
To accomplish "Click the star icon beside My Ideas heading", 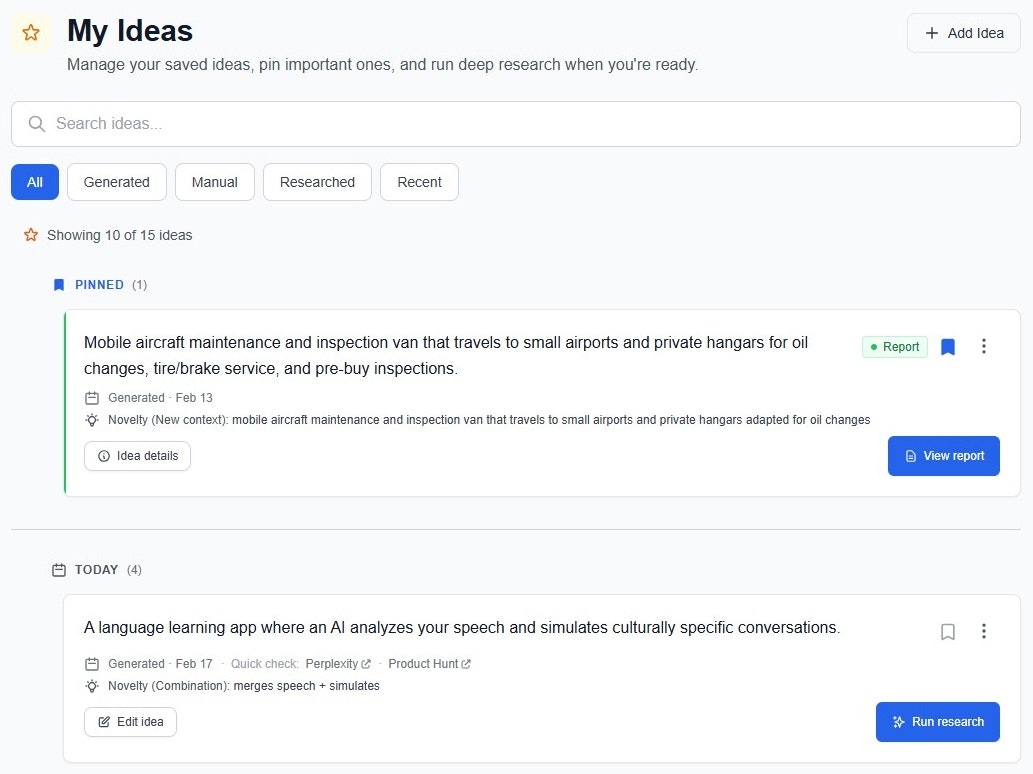I will pos(31,32).
